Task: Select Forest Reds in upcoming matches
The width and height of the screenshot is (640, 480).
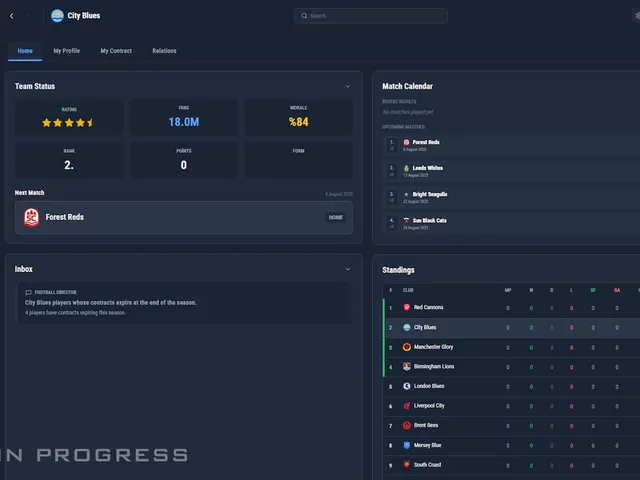Action: [x=426, y=142]
